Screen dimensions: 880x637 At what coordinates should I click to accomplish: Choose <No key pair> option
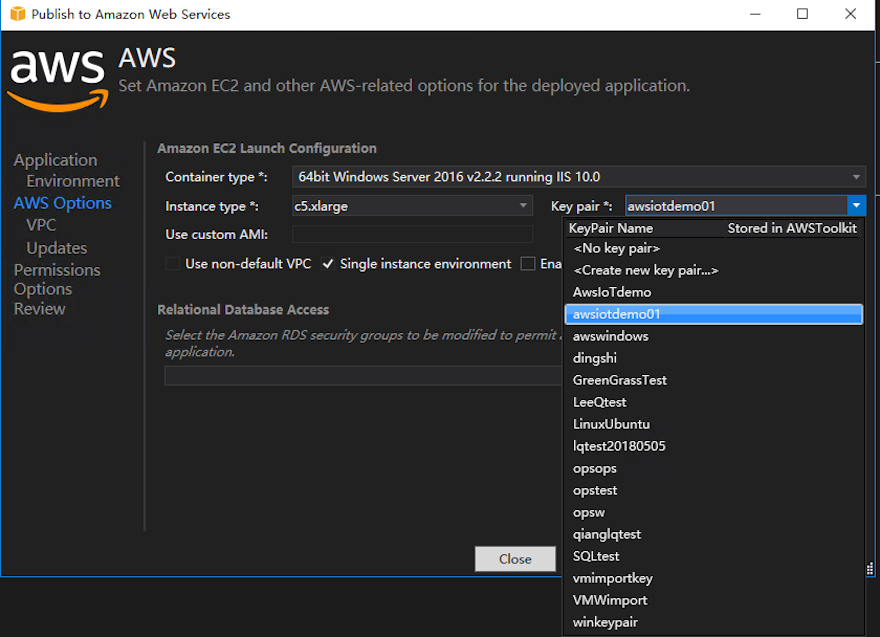[x=714, y=248]
